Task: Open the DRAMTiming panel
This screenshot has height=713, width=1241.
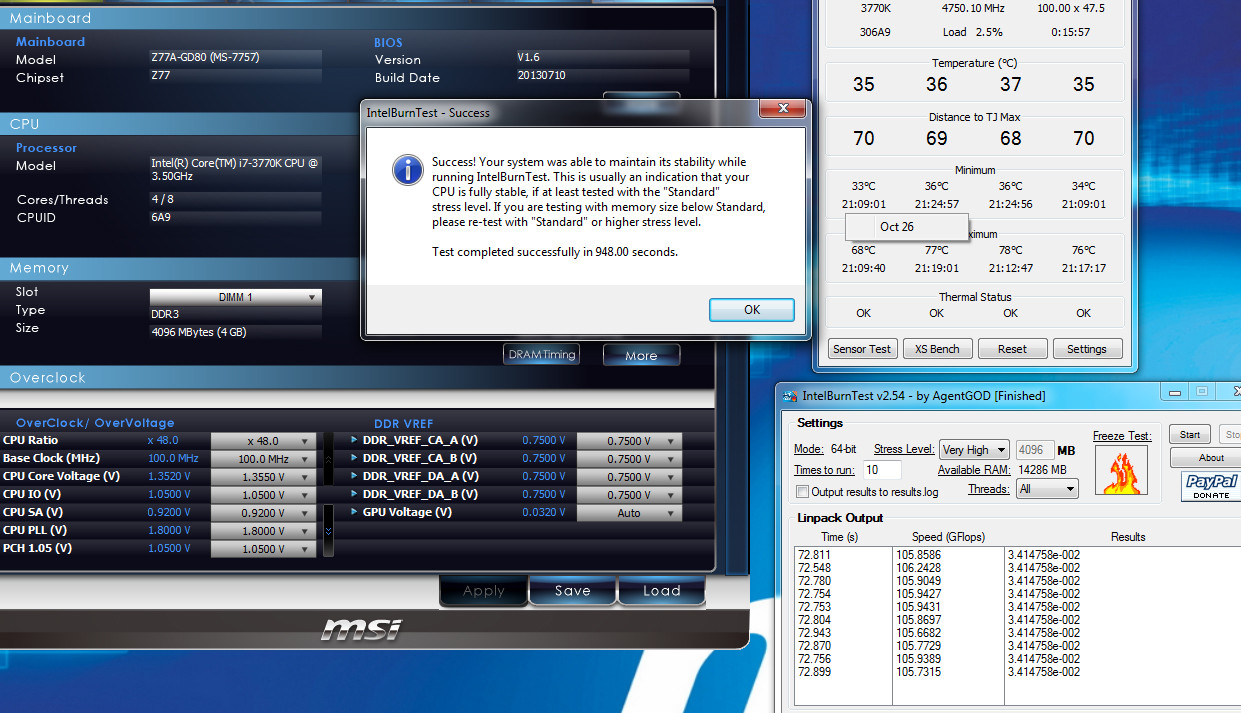Action: click(x=541, y=355)
